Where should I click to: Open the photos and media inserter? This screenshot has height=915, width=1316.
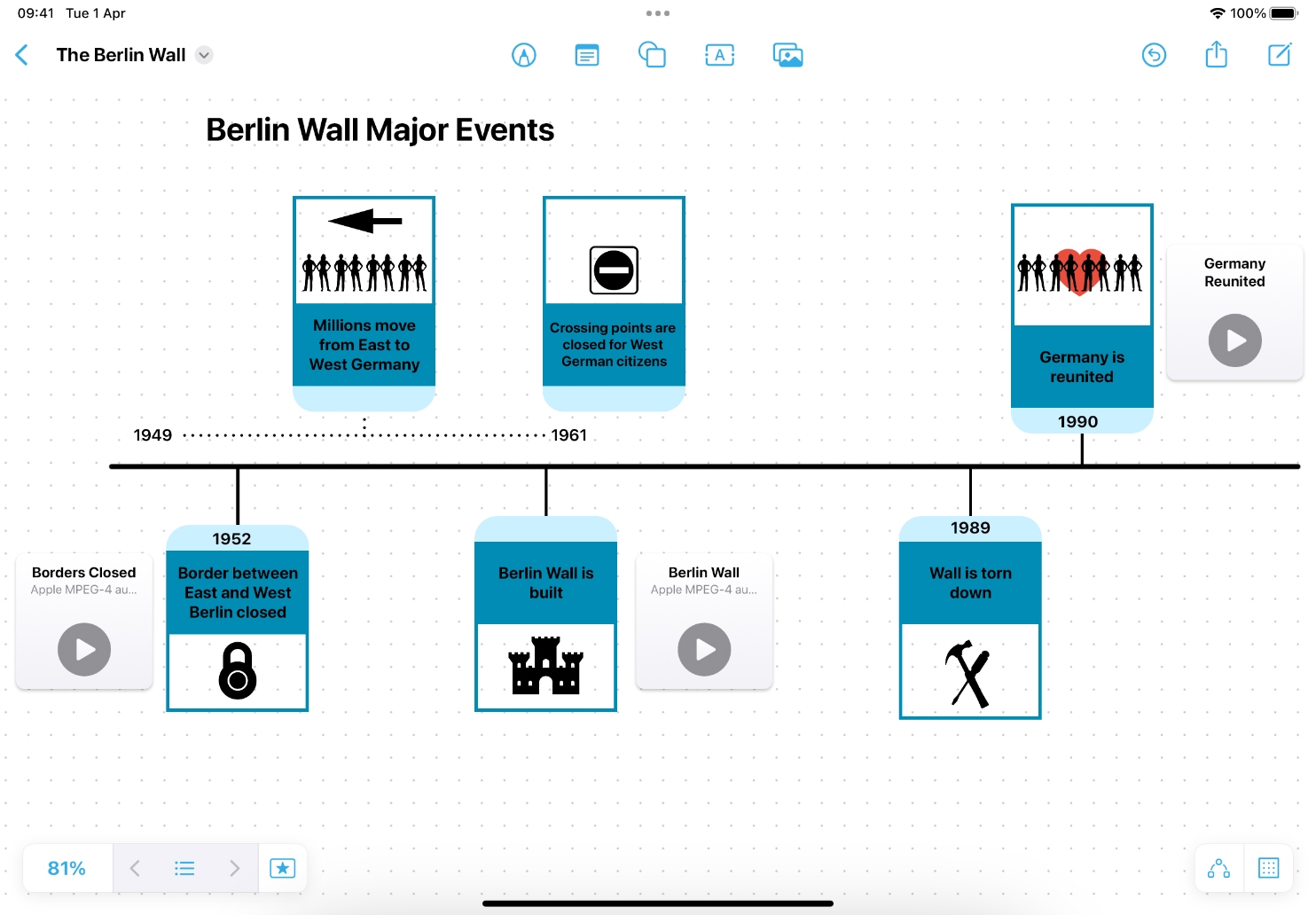point(787,56)
